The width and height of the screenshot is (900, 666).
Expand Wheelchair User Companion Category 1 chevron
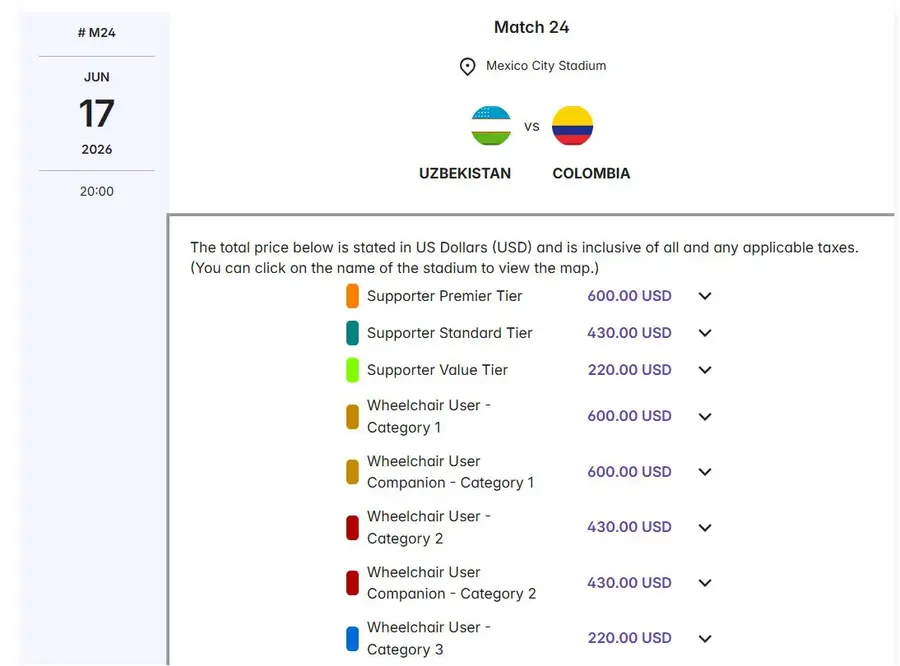tap(705, 472)
